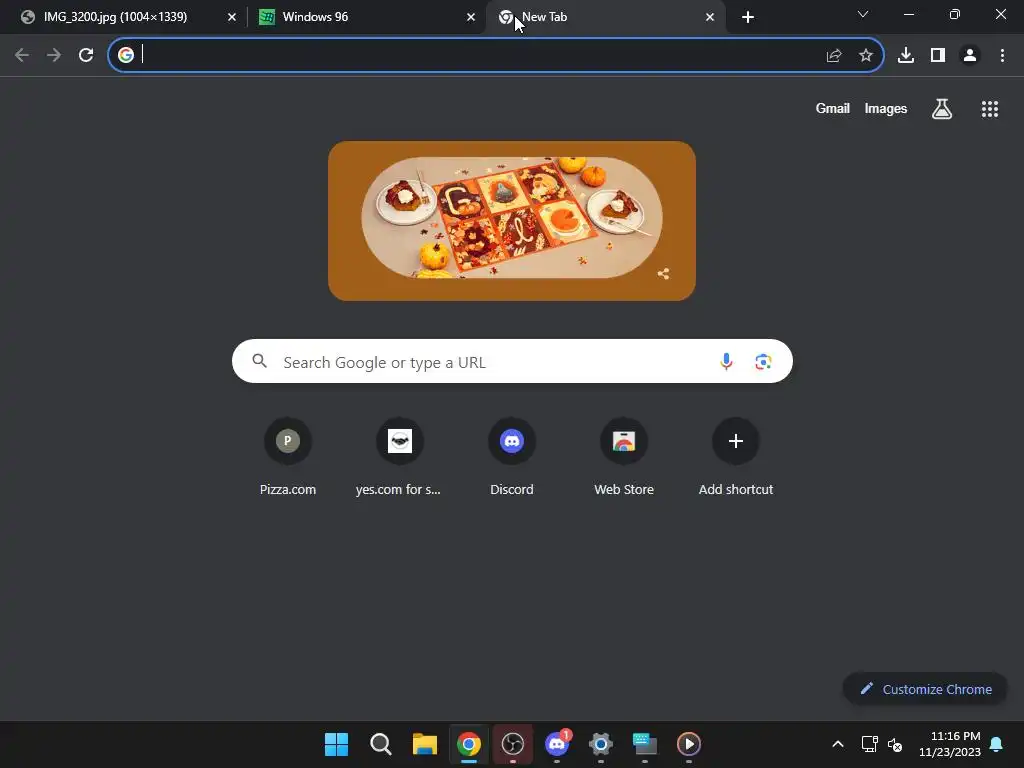Close the New Tab tab
The width and height of the screenshot is (1024, 768).
pos(710,17)
